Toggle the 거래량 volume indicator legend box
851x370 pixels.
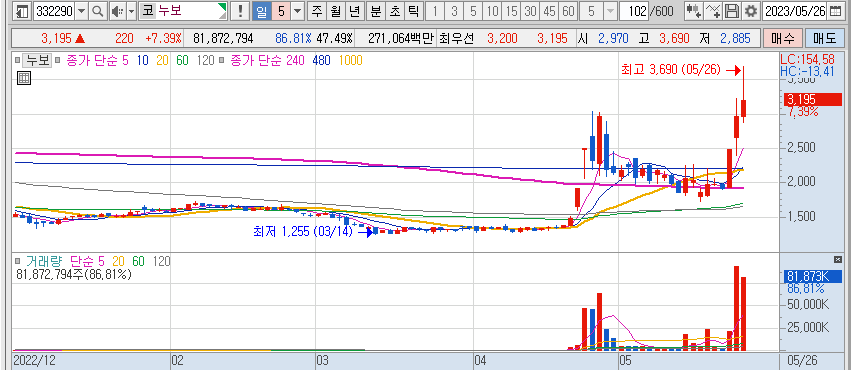(x=17, y=262)
